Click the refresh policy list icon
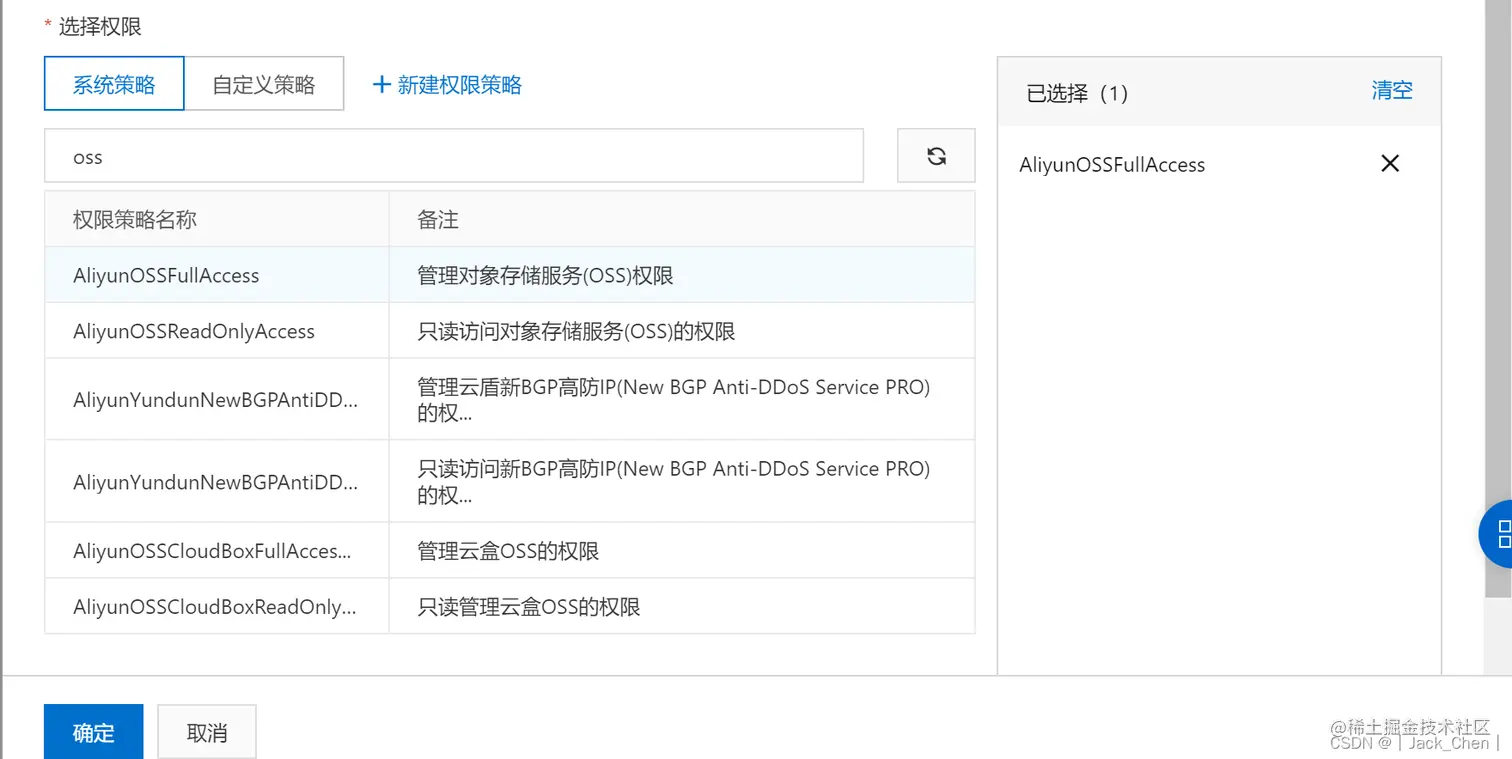The width and height of the screenshot is (1512, 759). click(x=936, y=156)
